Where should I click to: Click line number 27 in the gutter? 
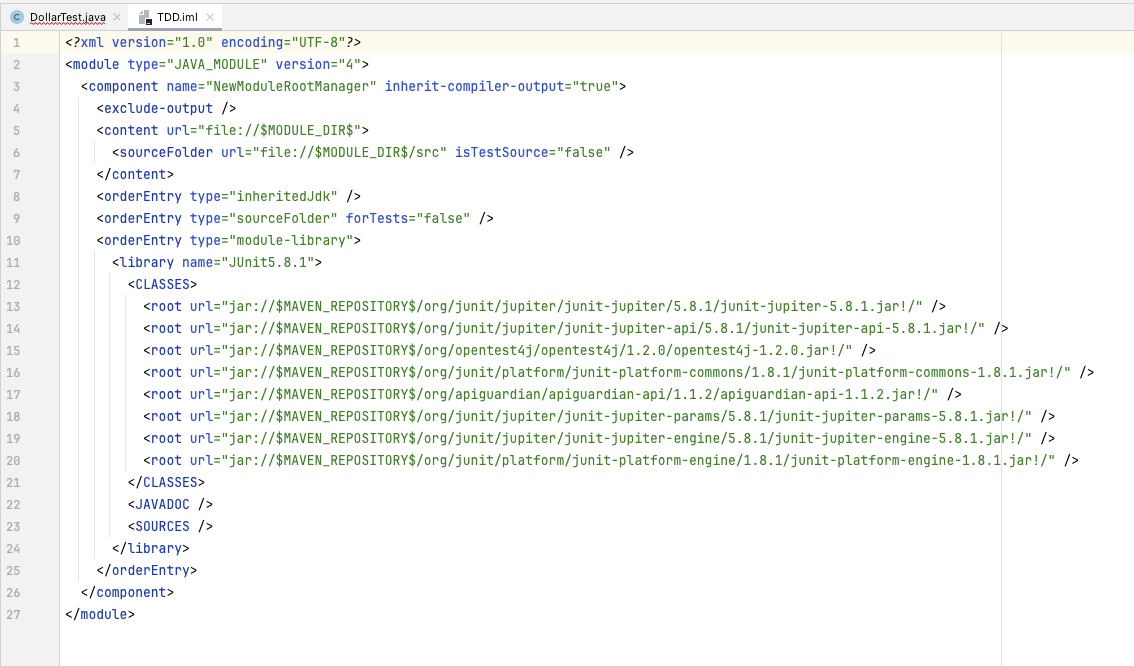13,615
